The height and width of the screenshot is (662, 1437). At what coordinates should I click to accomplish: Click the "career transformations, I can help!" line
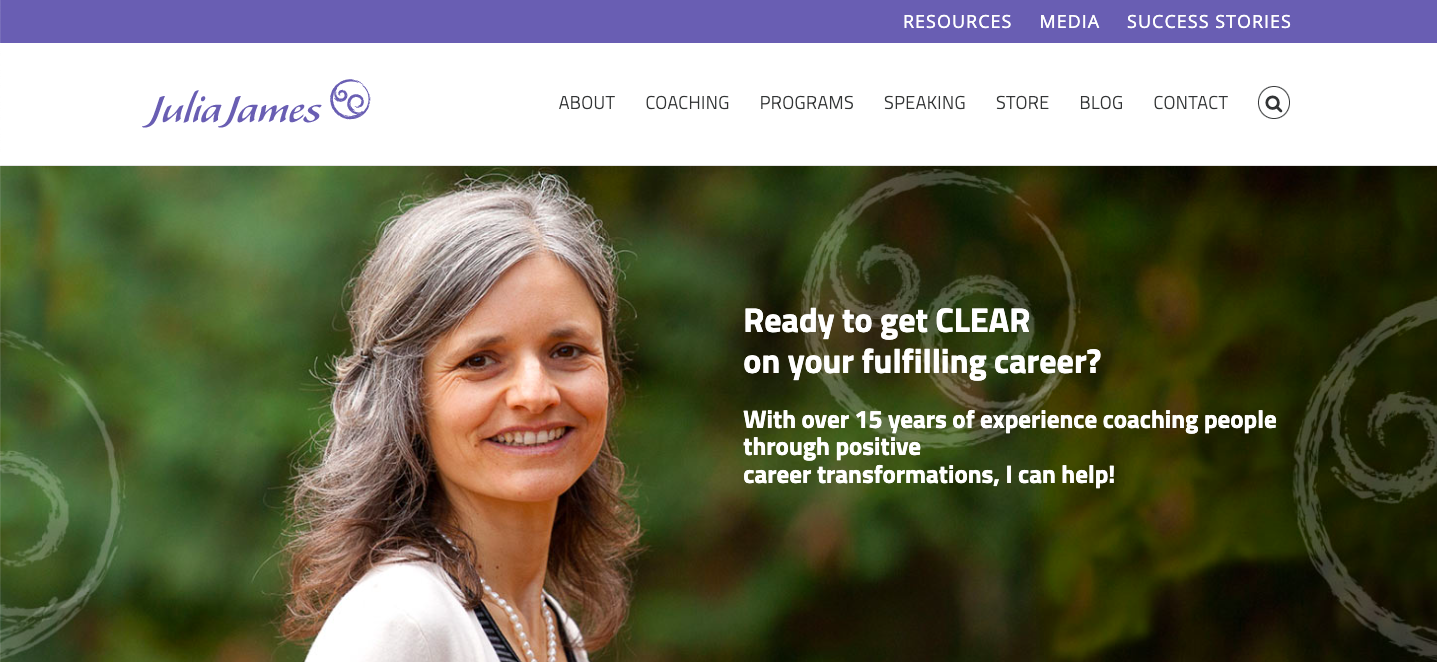[x=929, y=475]
